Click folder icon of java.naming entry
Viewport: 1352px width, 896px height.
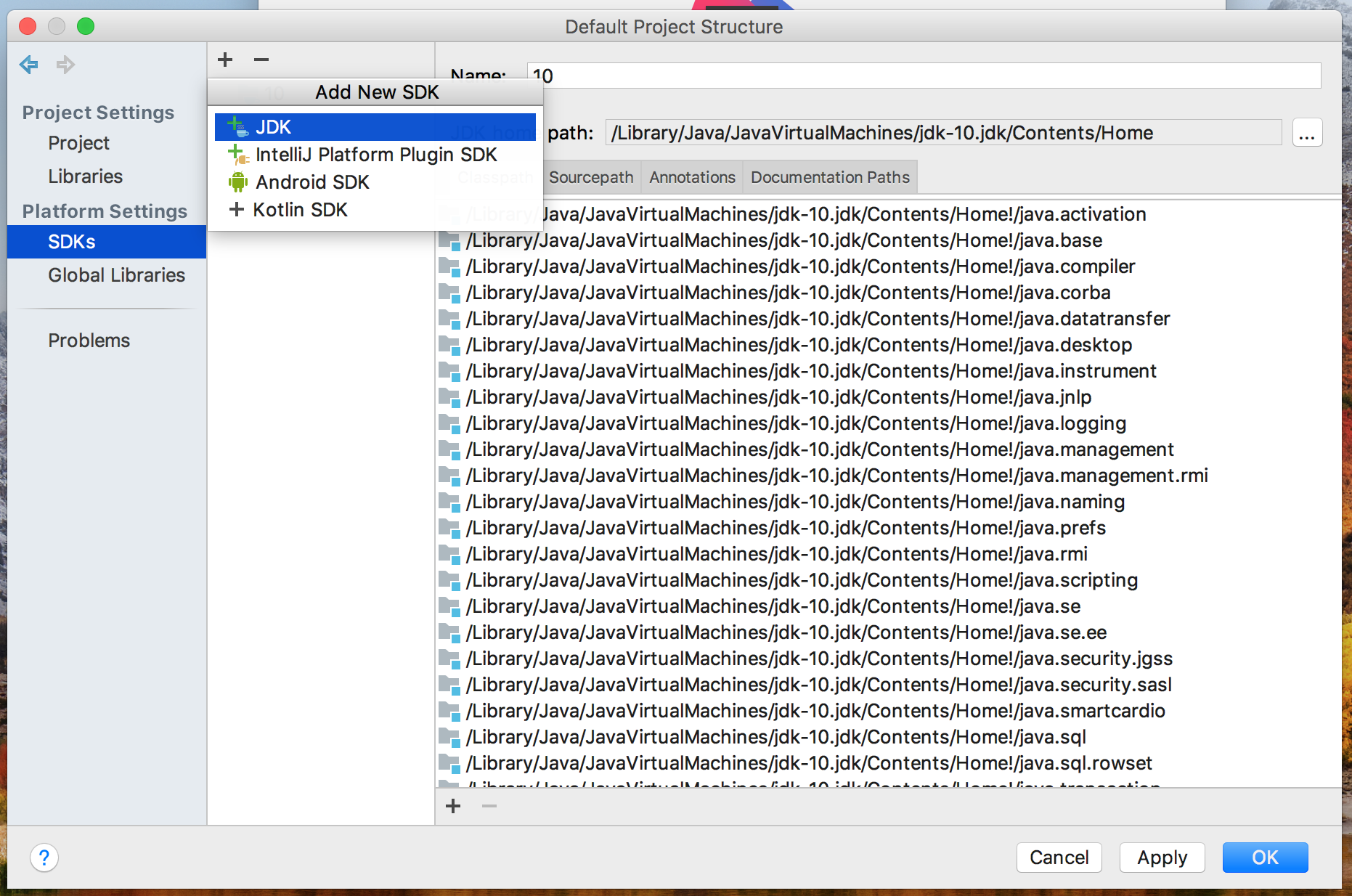(449, 502)
